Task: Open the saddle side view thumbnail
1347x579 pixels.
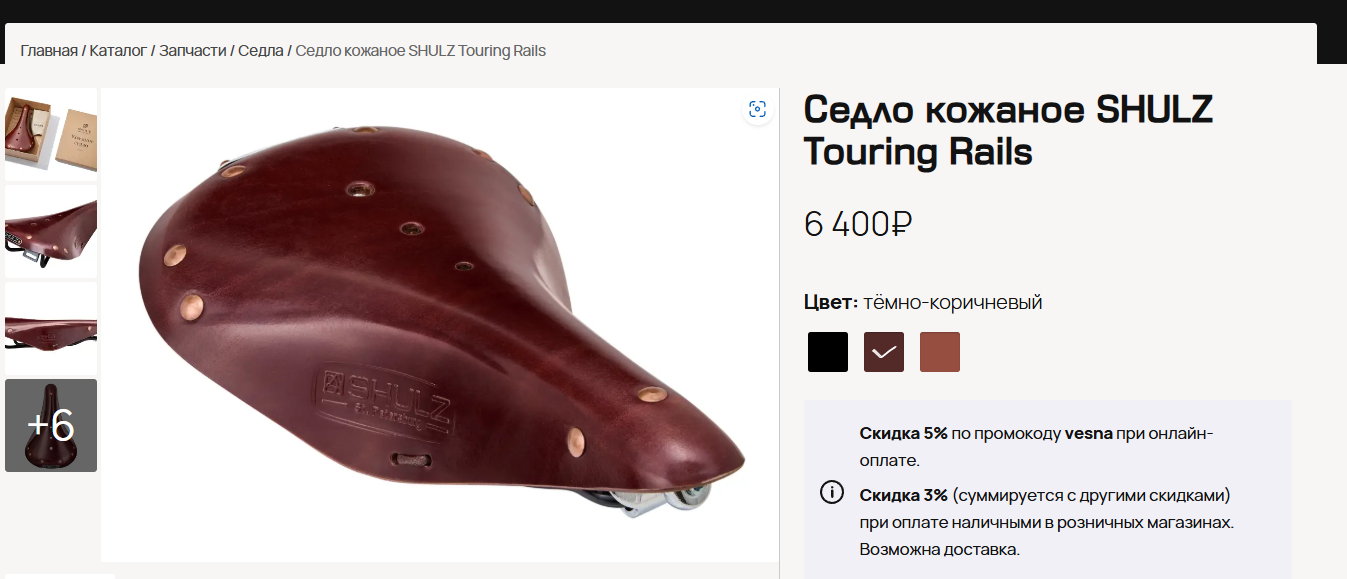Action: tap(51, 231)
